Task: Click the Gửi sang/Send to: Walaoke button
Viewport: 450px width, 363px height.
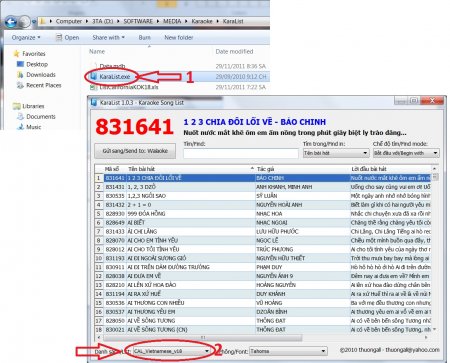Action: [x=135, y=151]
